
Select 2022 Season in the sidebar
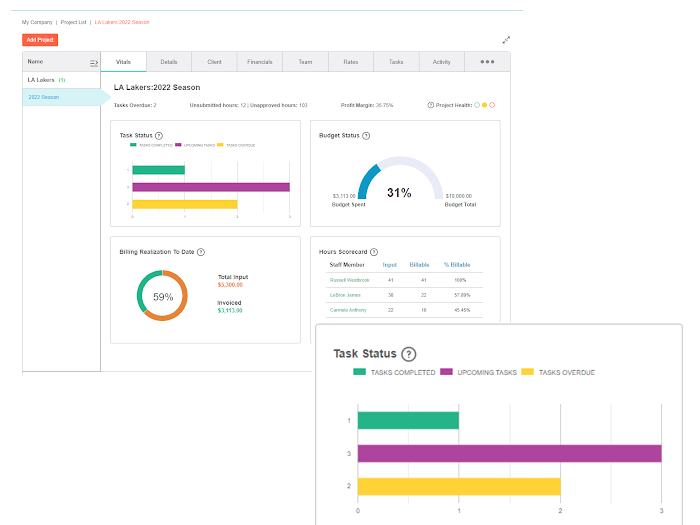pyautogui.click(x=61, y=97)
